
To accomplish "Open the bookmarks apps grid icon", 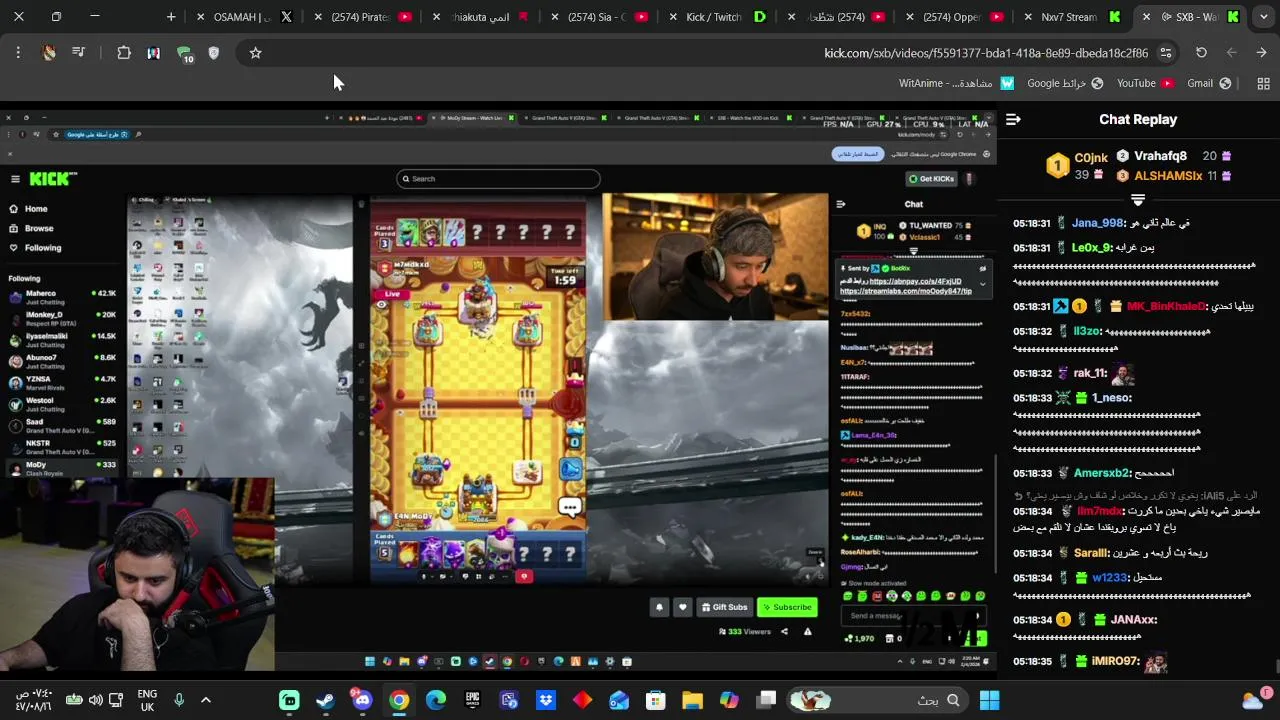I will tap(1263, 83).
